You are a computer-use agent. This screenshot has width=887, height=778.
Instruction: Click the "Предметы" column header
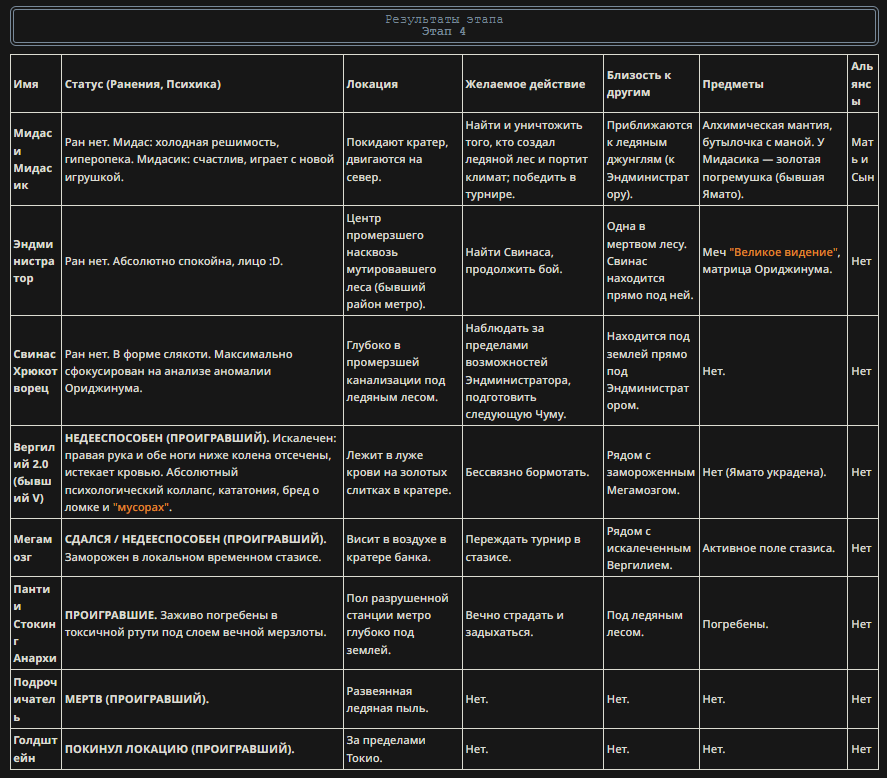coord(733,84)
